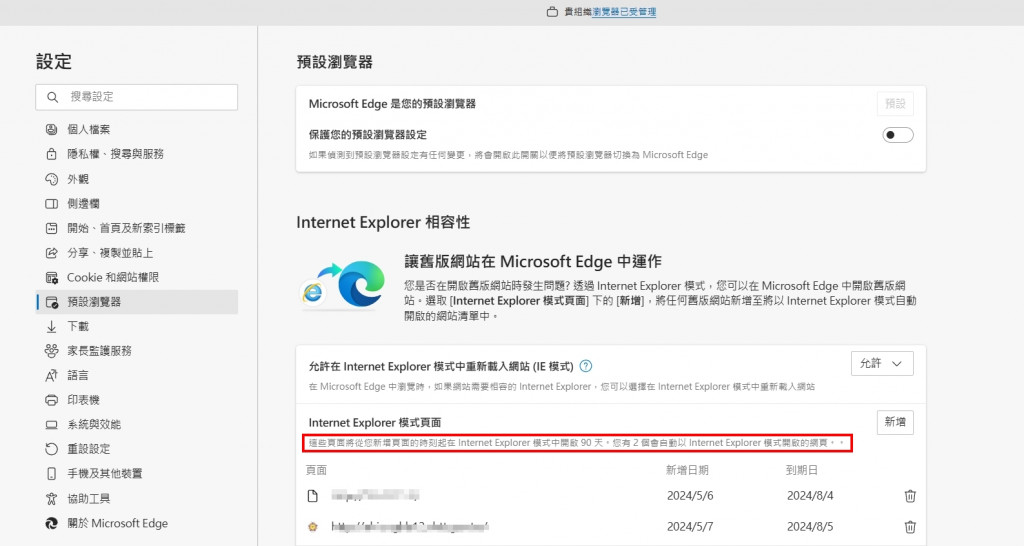Click the Internet Explorer 相容性 heading
The image size is (1024, 546).
tap(383, 222)
